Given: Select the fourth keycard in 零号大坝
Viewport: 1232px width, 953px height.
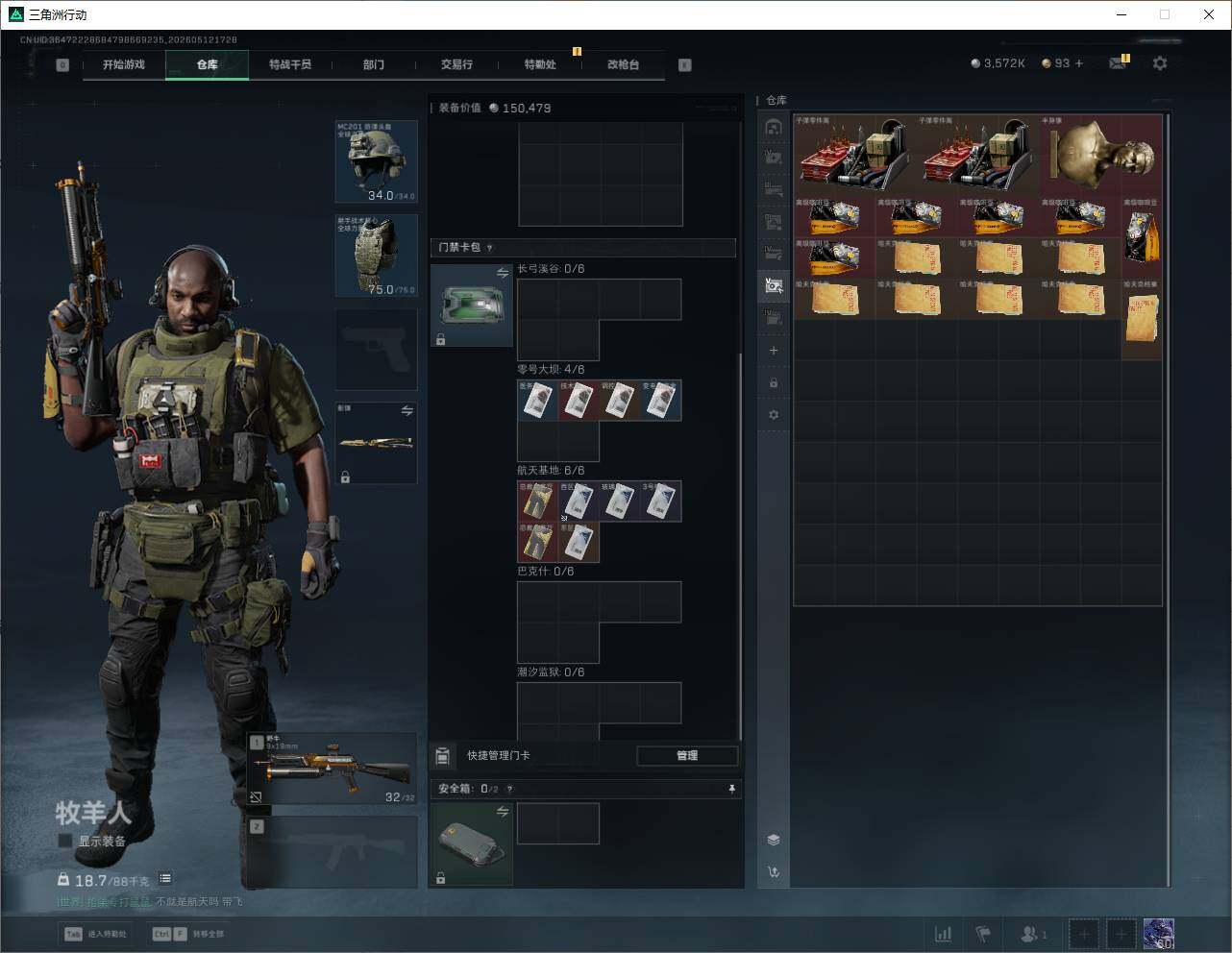Looking at the screenshot, I should [x=661, y=401].
